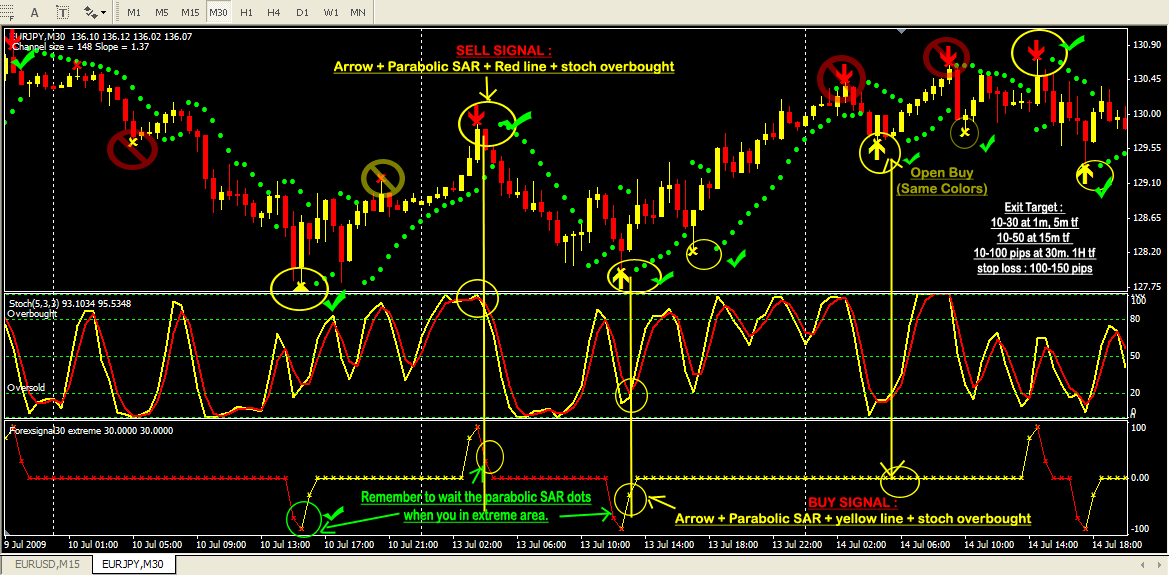Click the Fibonacci tool icon in toolbar
Screen dimensions: 1169x575
[9, 12]
